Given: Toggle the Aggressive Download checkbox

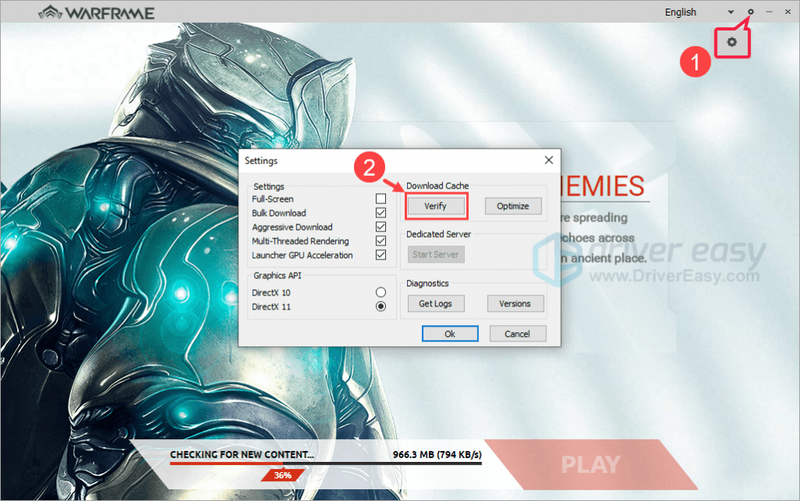Looking at the screenshot, I should point(381,227).
